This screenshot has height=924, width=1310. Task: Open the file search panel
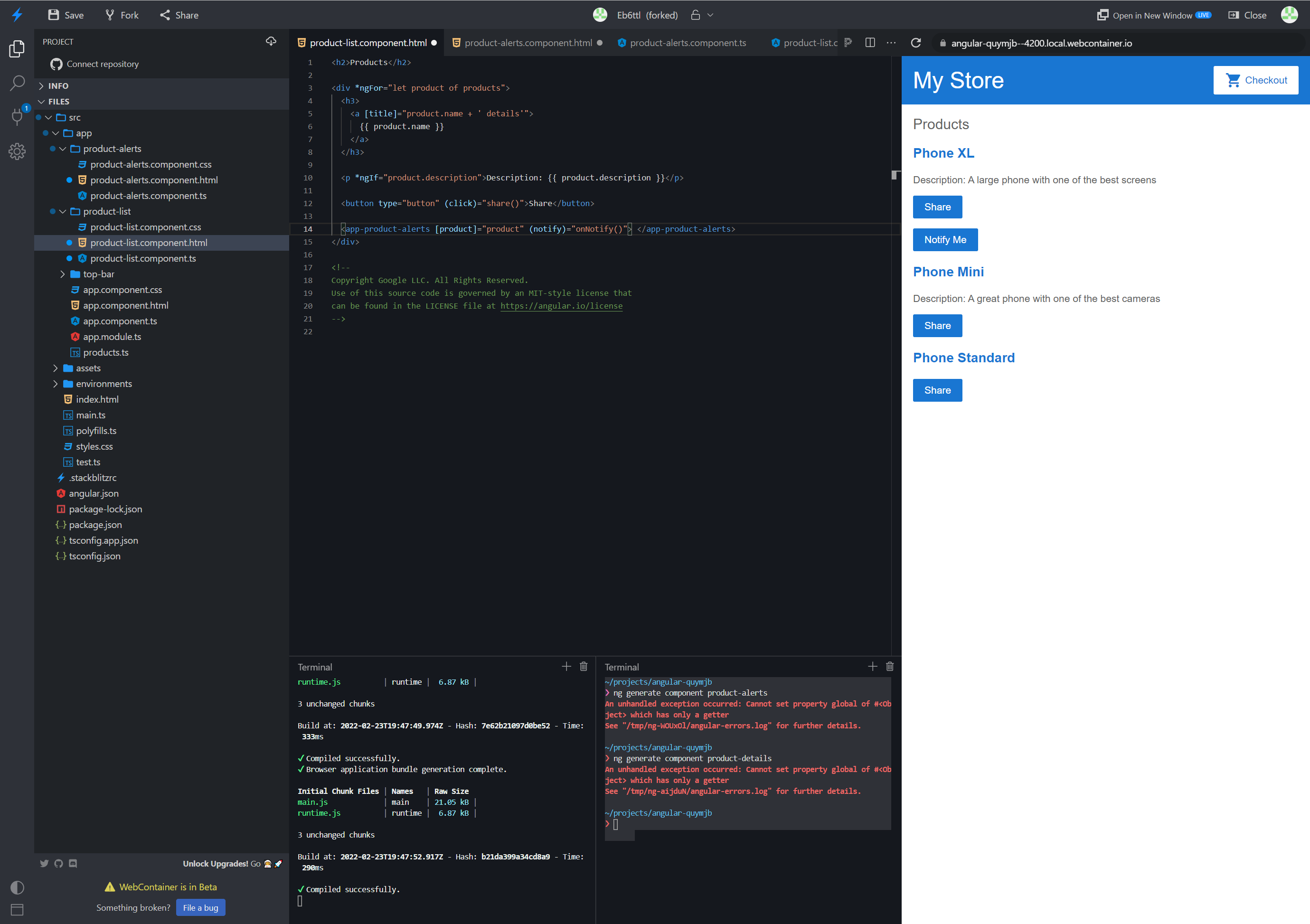coord(17,83)
